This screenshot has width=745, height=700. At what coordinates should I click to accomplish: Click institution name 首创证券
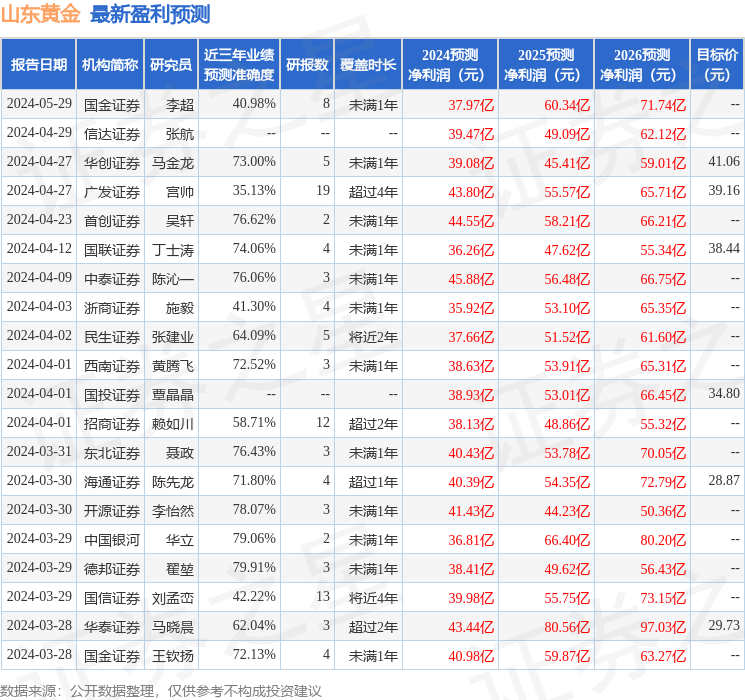point(112,221)
